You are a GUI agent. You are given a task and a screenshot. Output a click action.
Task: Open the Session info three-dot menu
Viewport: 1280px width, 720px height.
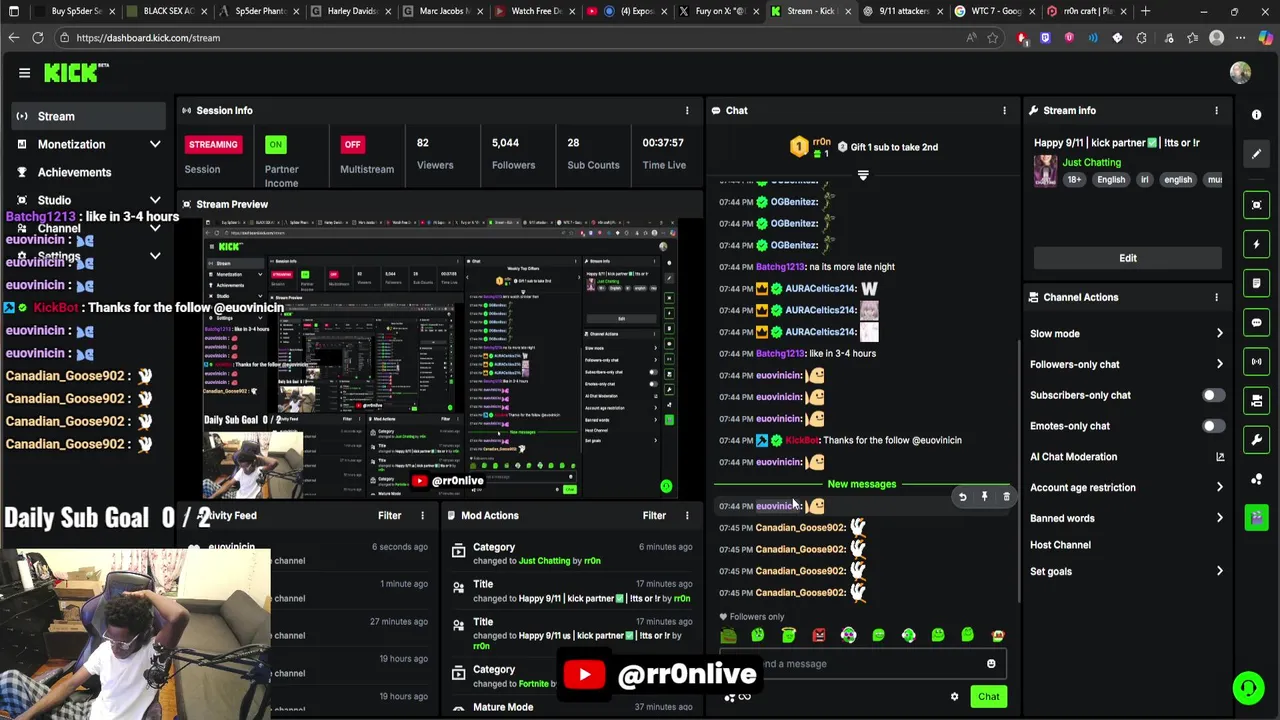[687, 111]
